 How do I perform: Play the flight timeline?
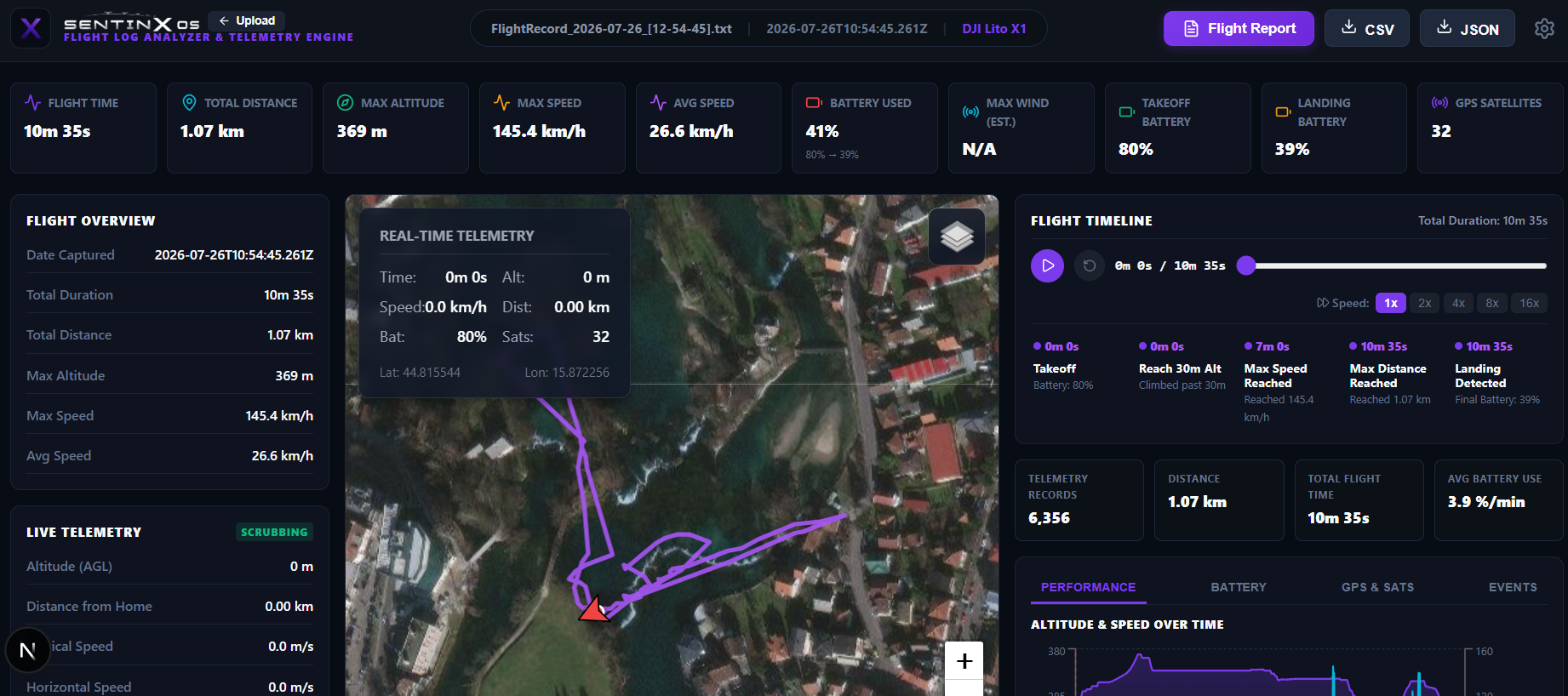point(1047,265)
